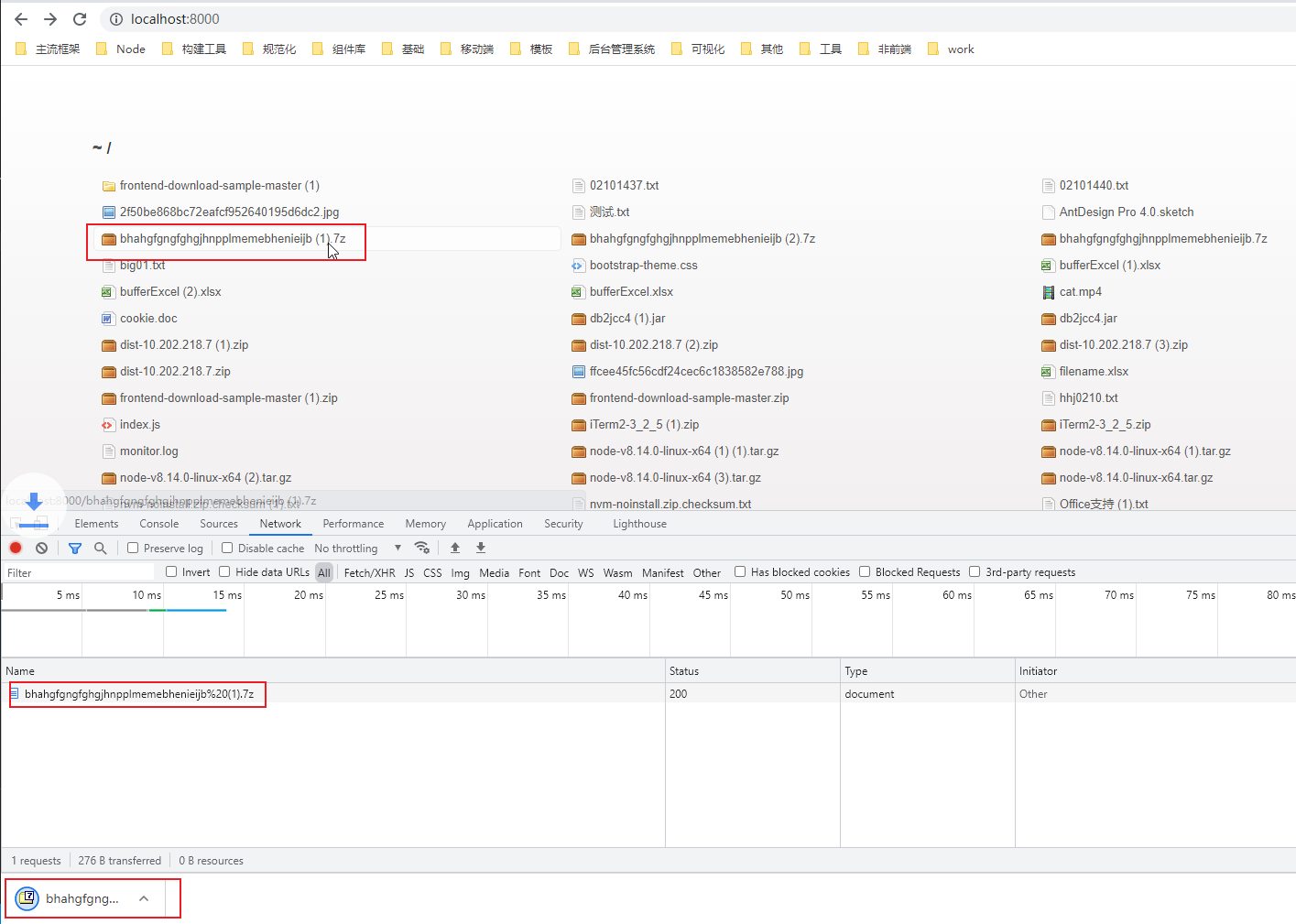Enable the Disable cache checkbox

(227, 548)
